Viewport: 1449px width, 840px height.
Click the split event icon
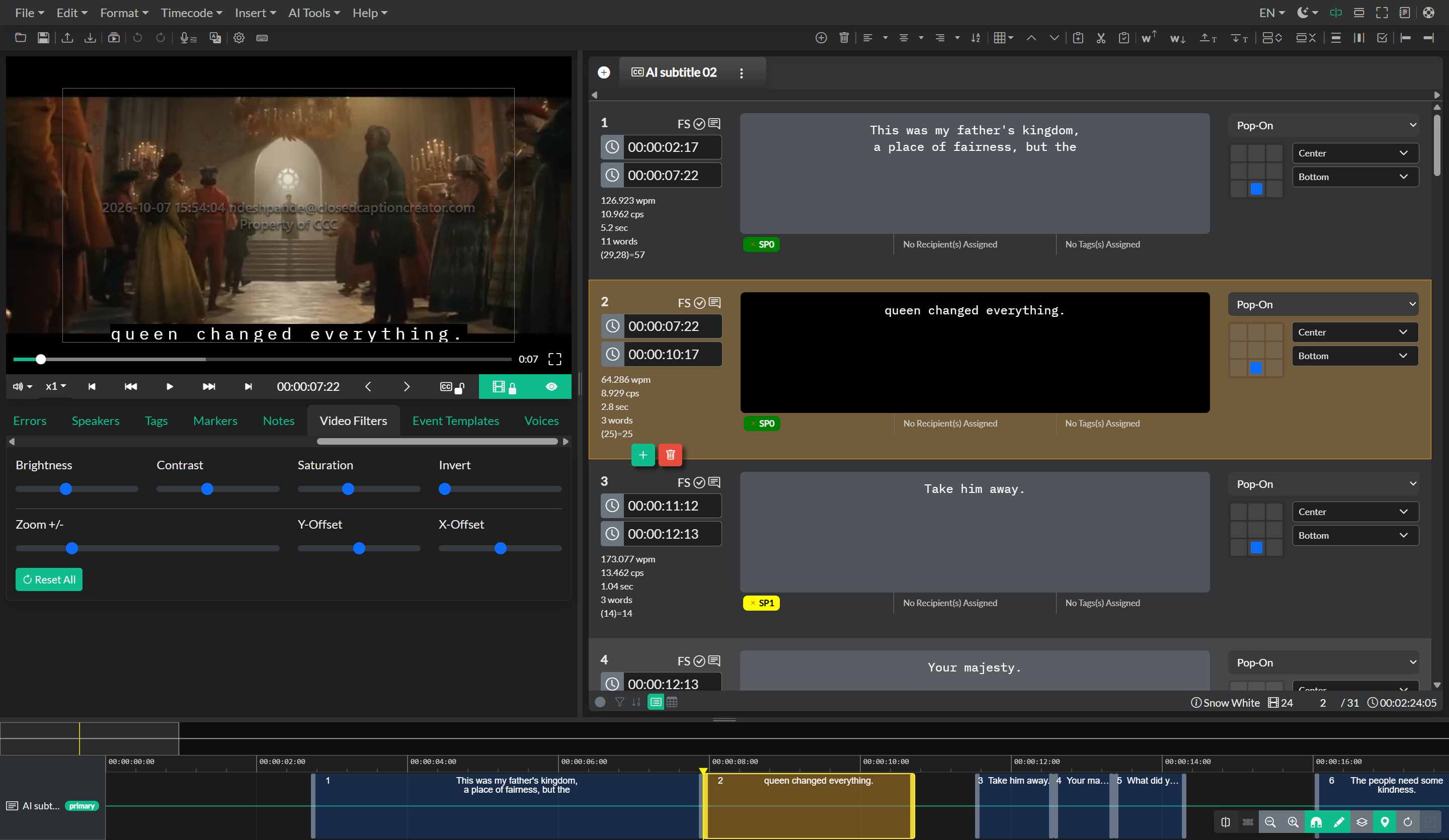pos(1272,38)
